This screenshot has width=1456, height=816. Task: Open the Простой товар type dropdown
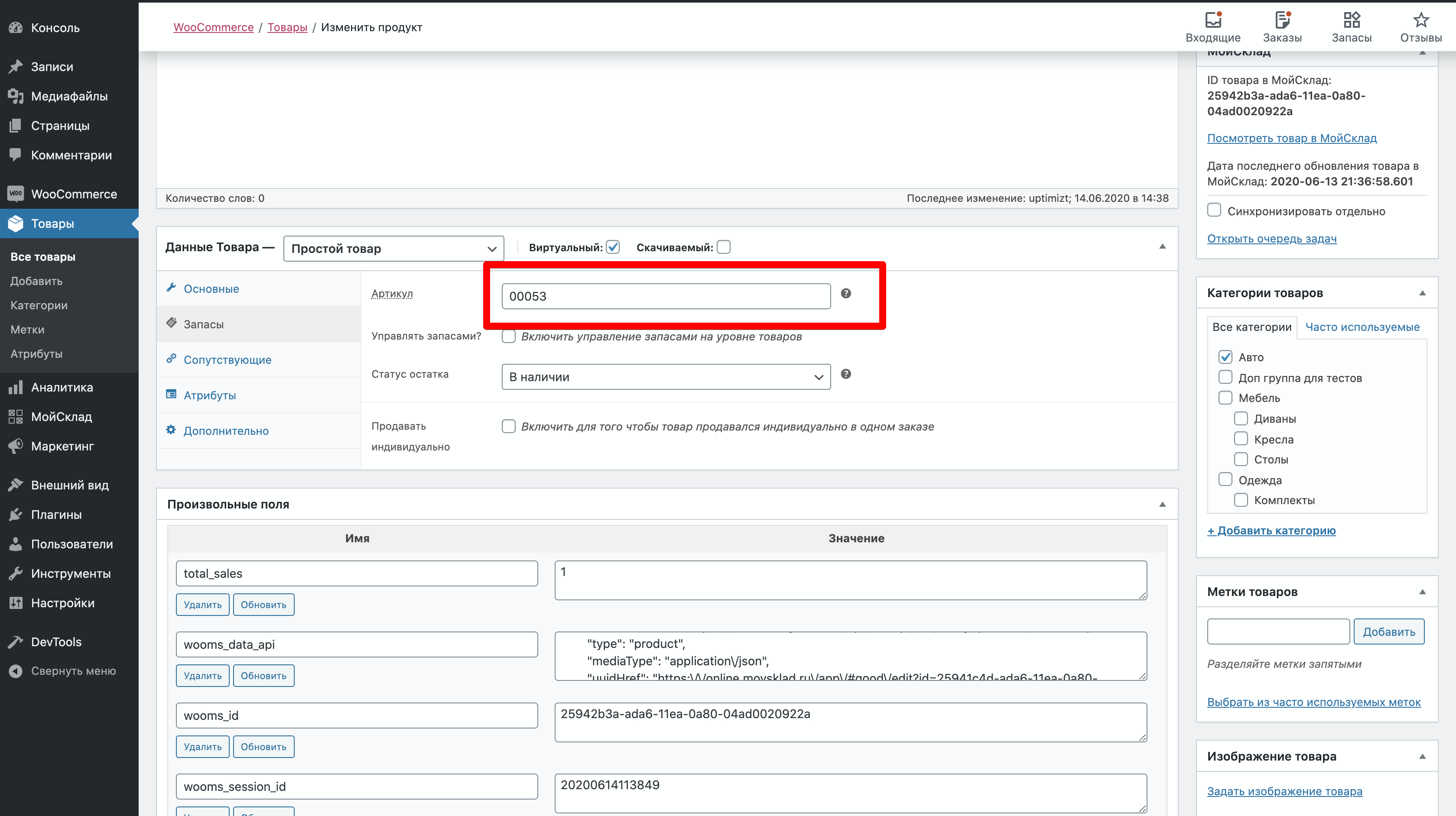point(393,249)
